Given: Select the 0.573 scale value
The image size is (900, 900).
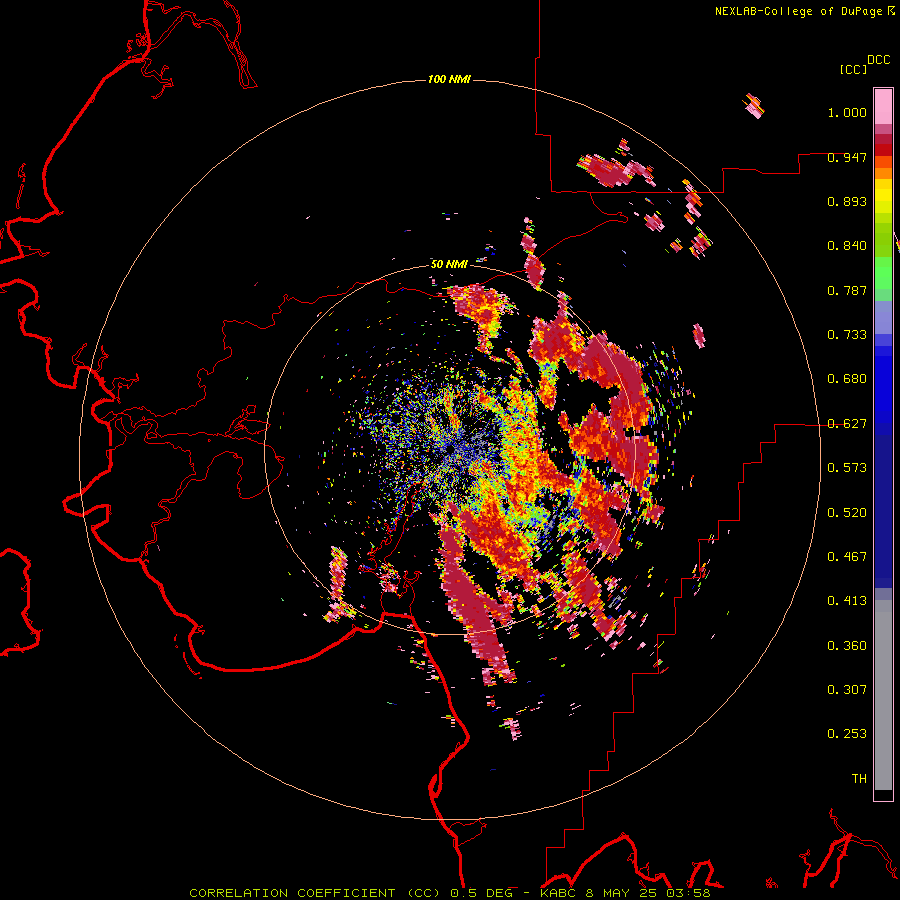Looking at the screenshot, I should pos(847,468).
